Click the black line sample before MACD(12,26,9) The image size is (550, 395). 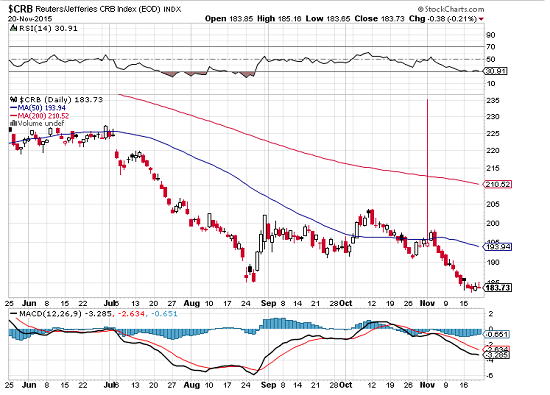(14, 314)
